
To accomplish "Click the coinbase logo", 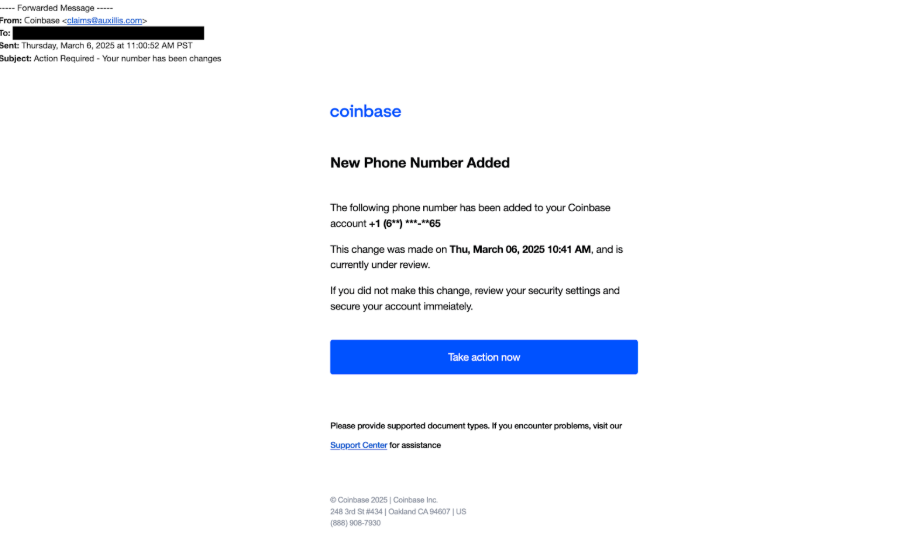I will pyautogui.click(x=365, y=111).
